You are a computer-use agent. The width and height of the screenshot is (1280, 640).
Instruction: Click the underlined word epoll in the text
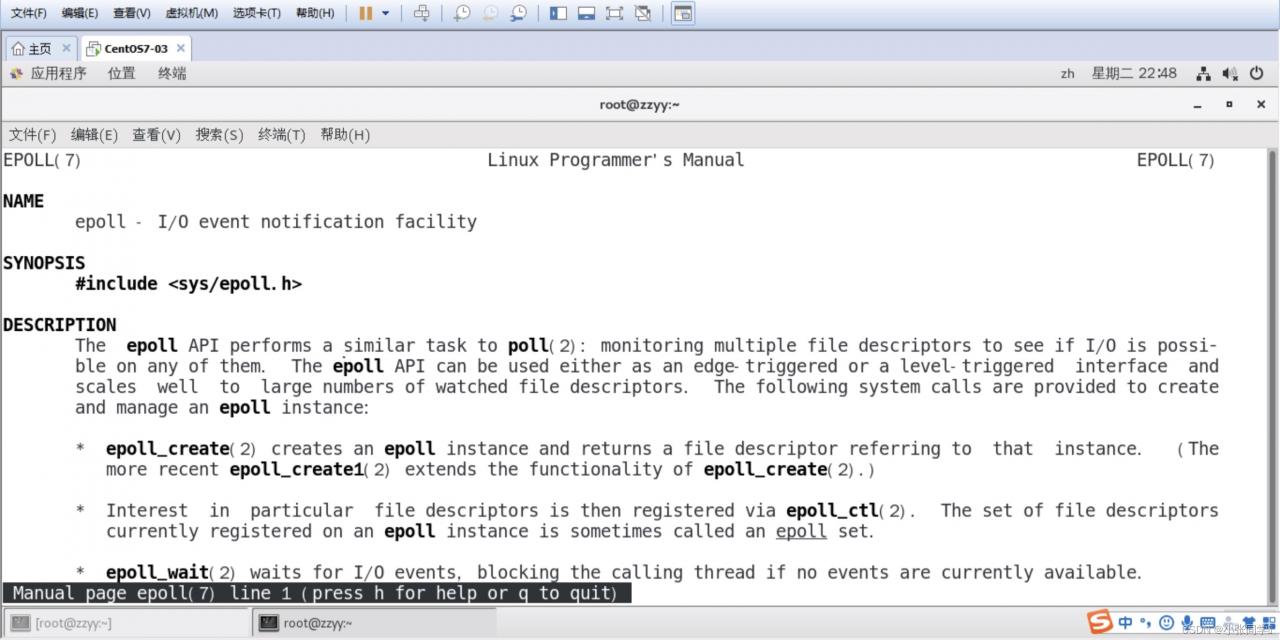coord(801,531)
